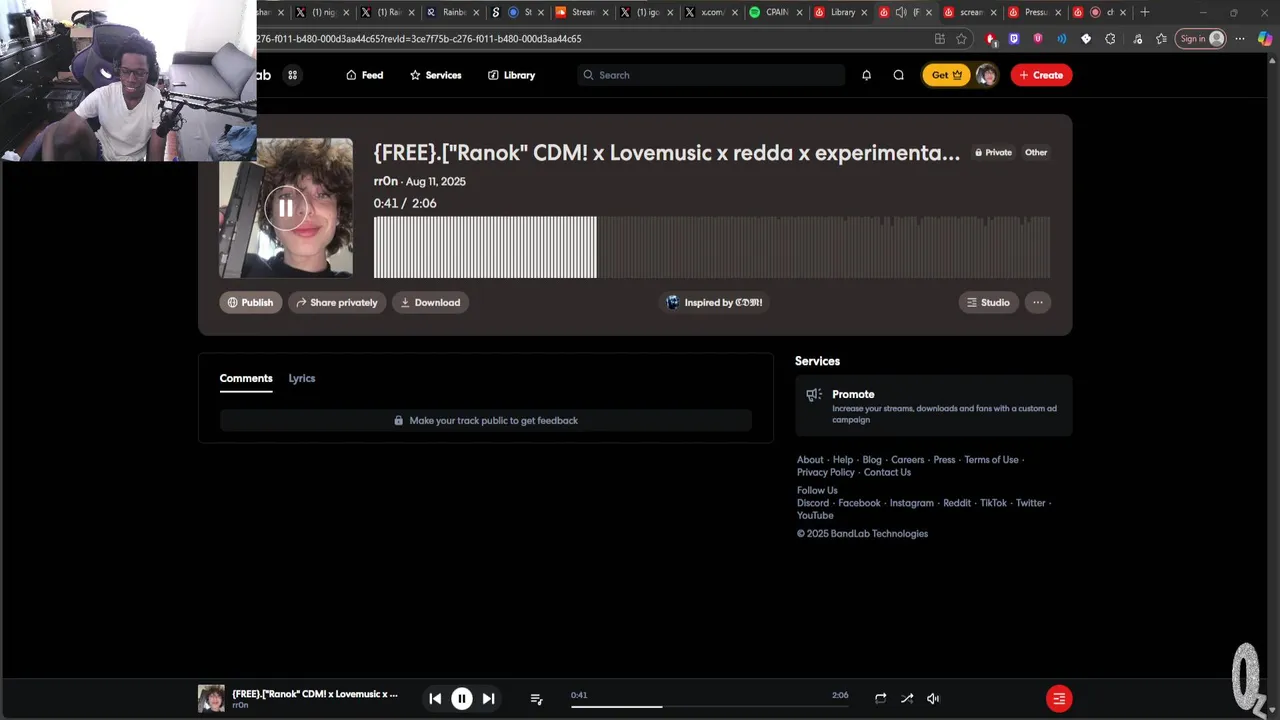Viewport: 1280px width, 720px height.
Task: Open the Contact Us link
Action: (887, 472)
